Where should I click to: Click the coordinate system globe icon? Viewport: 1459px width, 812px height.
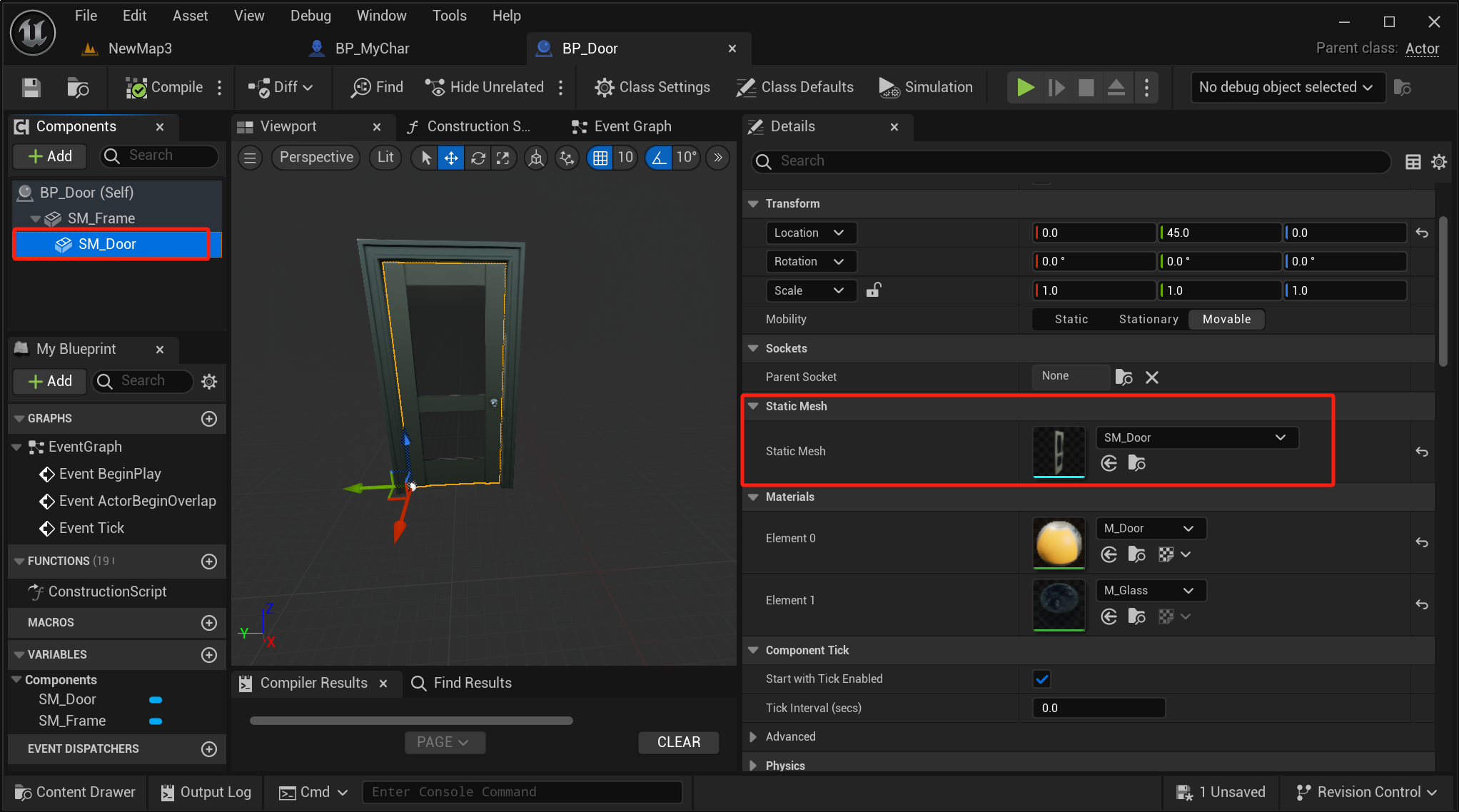tap(536, 158)
